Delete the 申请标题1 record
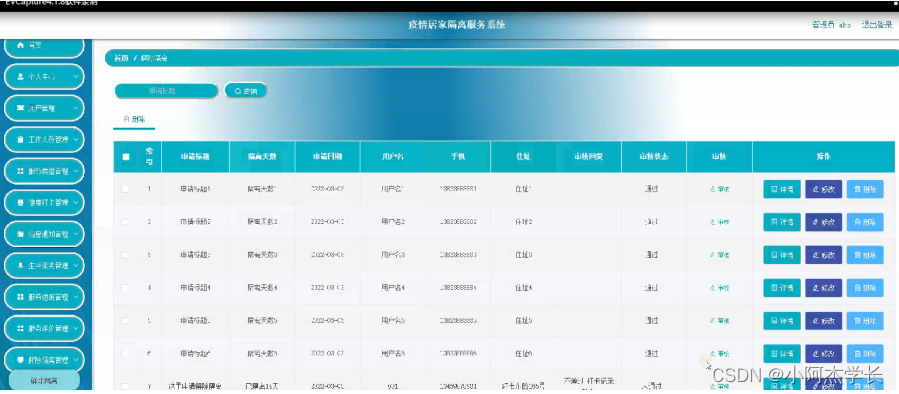 tap(865, 189)
